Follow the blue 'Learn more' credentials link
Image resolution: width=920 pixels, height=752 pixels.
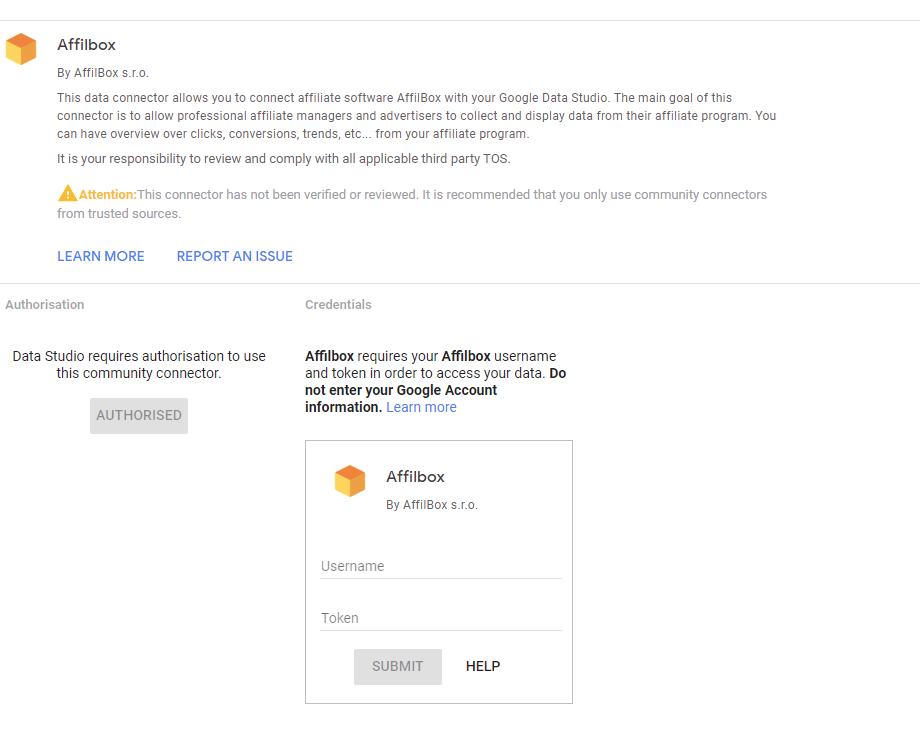421,407
